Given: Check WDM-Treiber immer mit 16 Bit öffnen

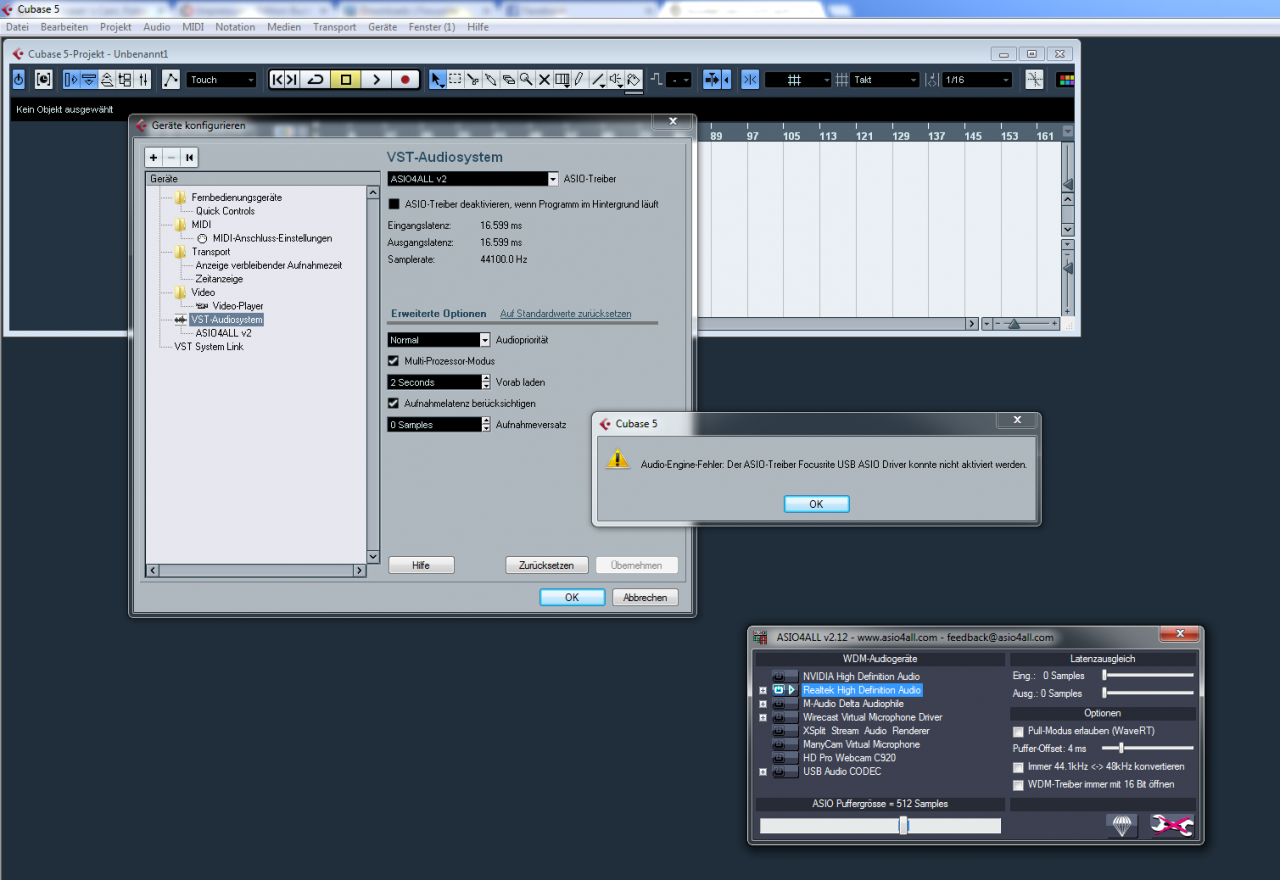Looking at the screenshot, I should tap(1018, 785).
